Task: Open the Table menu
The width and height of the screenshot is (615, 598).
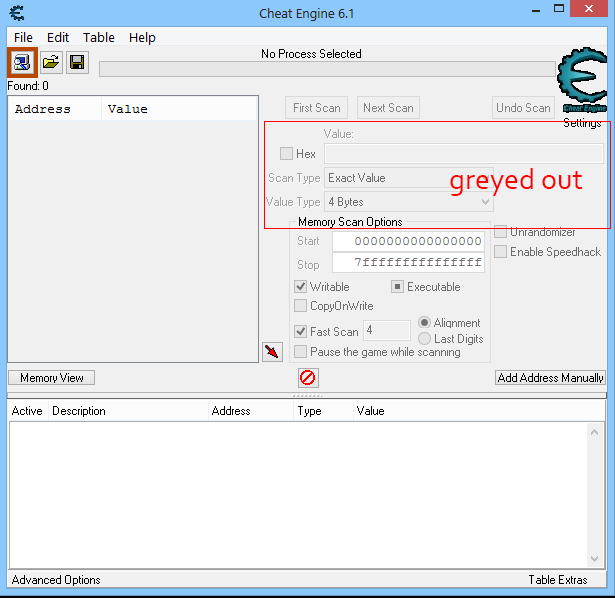Action: point(98,38)
